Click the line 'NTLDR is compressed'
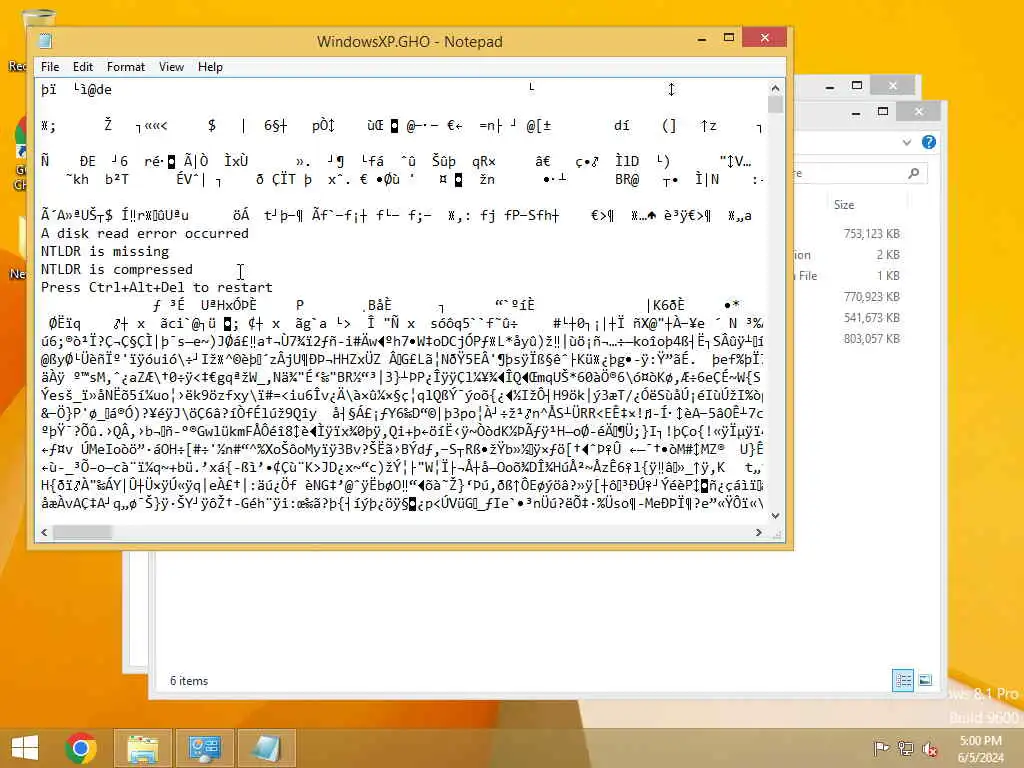 coord(117,270)
